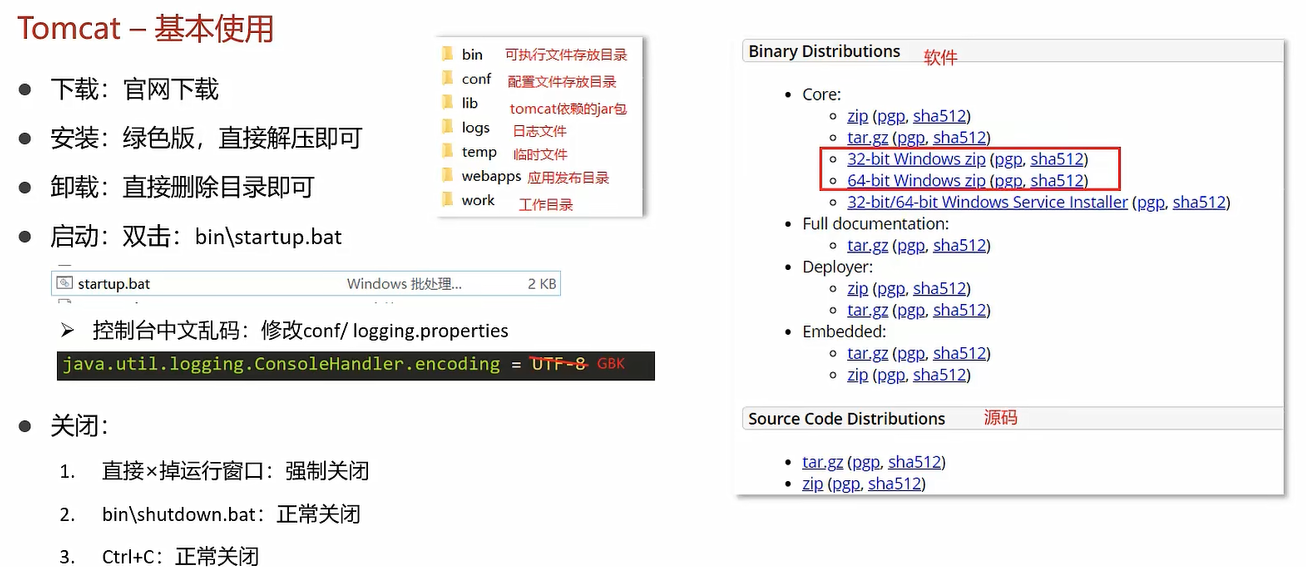Image resolution: width=1306 pixels, height=567 pixels.
Task: Download the 64-bit Windows zip
Action: tap(916, 181)
